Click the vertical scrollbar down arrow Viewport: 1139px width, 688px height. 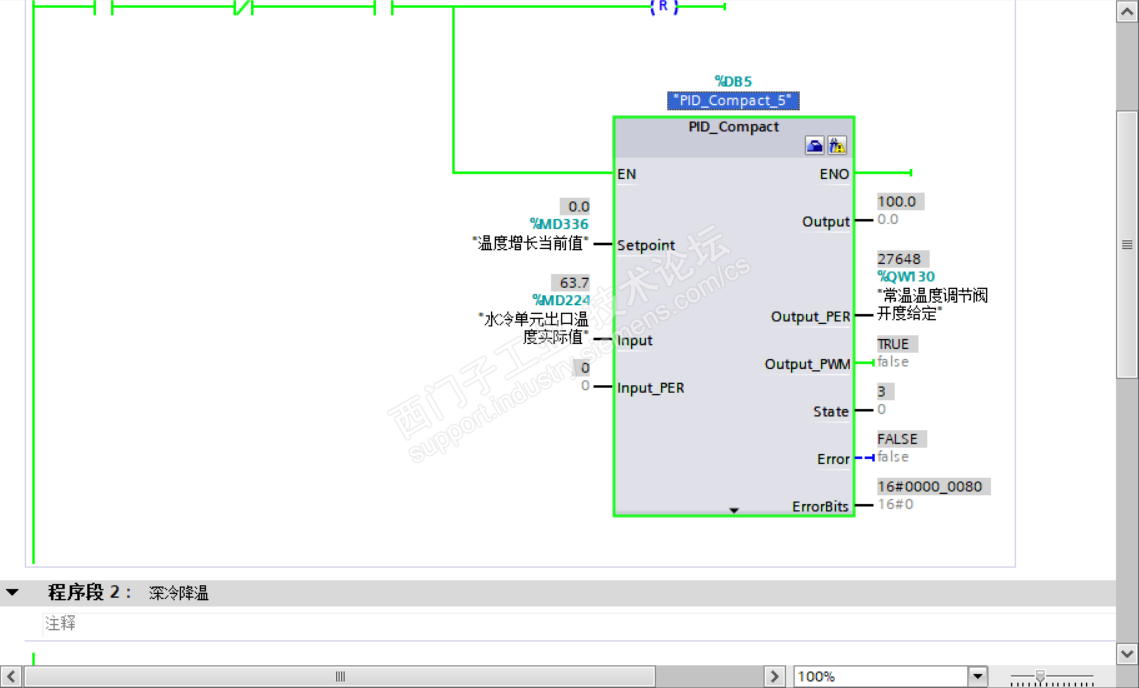1127,653
